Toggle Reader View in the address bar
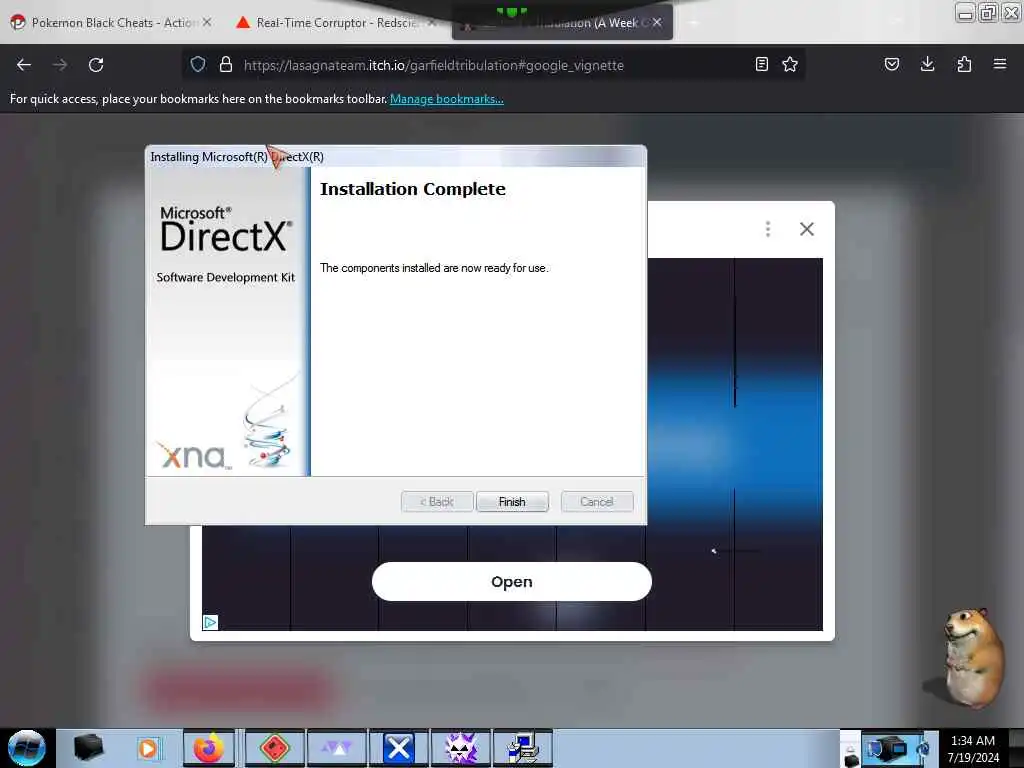 pyautogui.click(x=761, y=64)
